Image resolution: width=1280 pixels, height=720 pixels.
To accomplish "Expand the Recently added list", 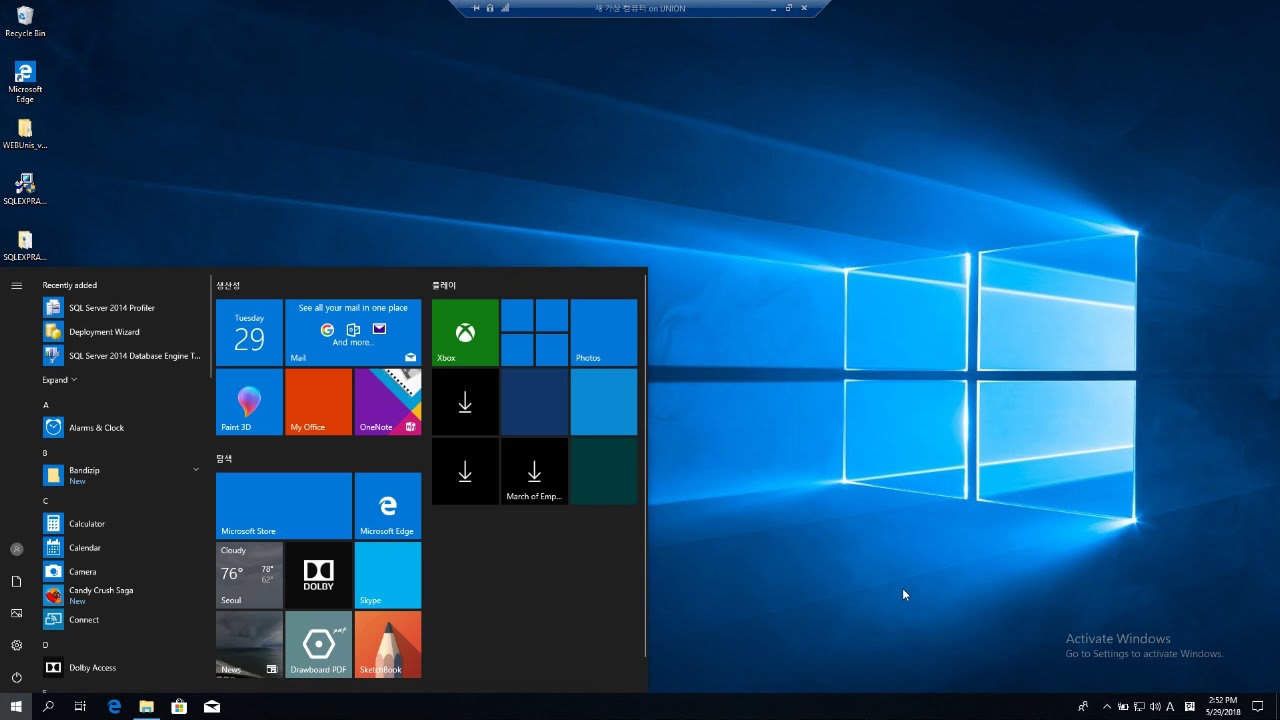I will click(59, 380).
